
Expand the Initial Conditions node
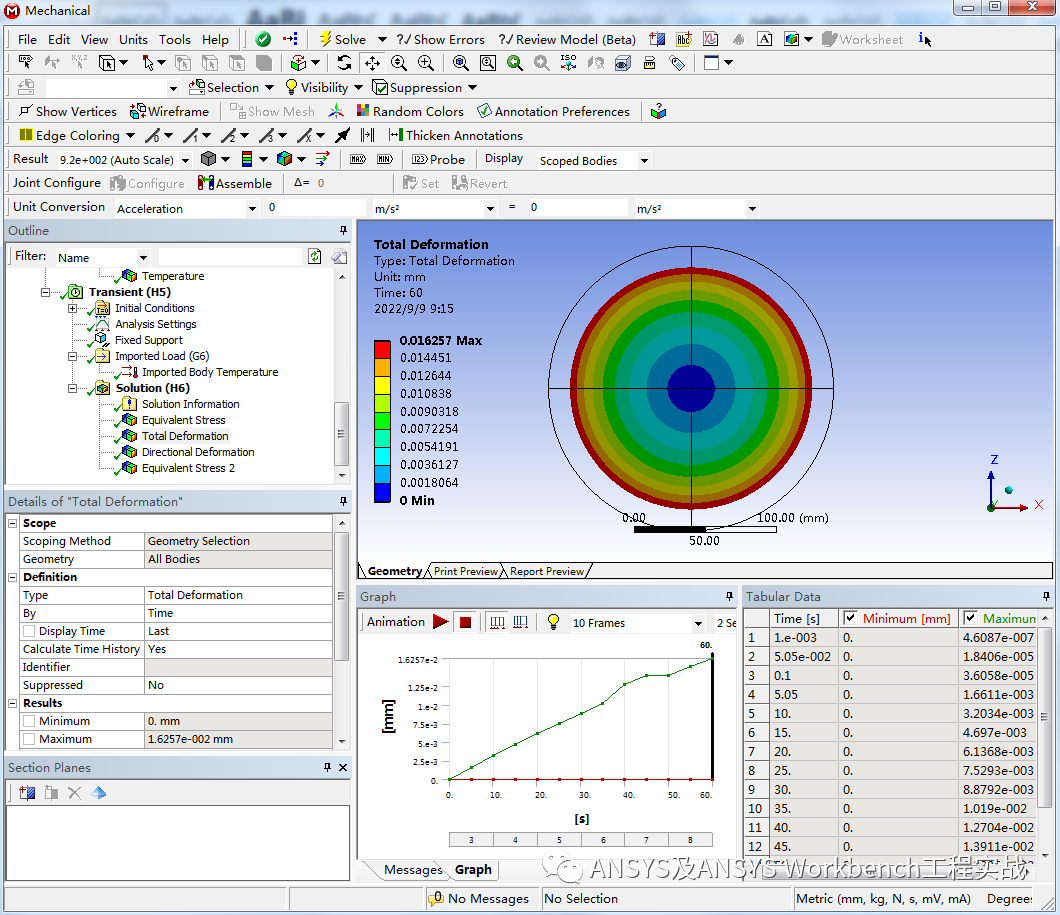click(x=72, y=308)
